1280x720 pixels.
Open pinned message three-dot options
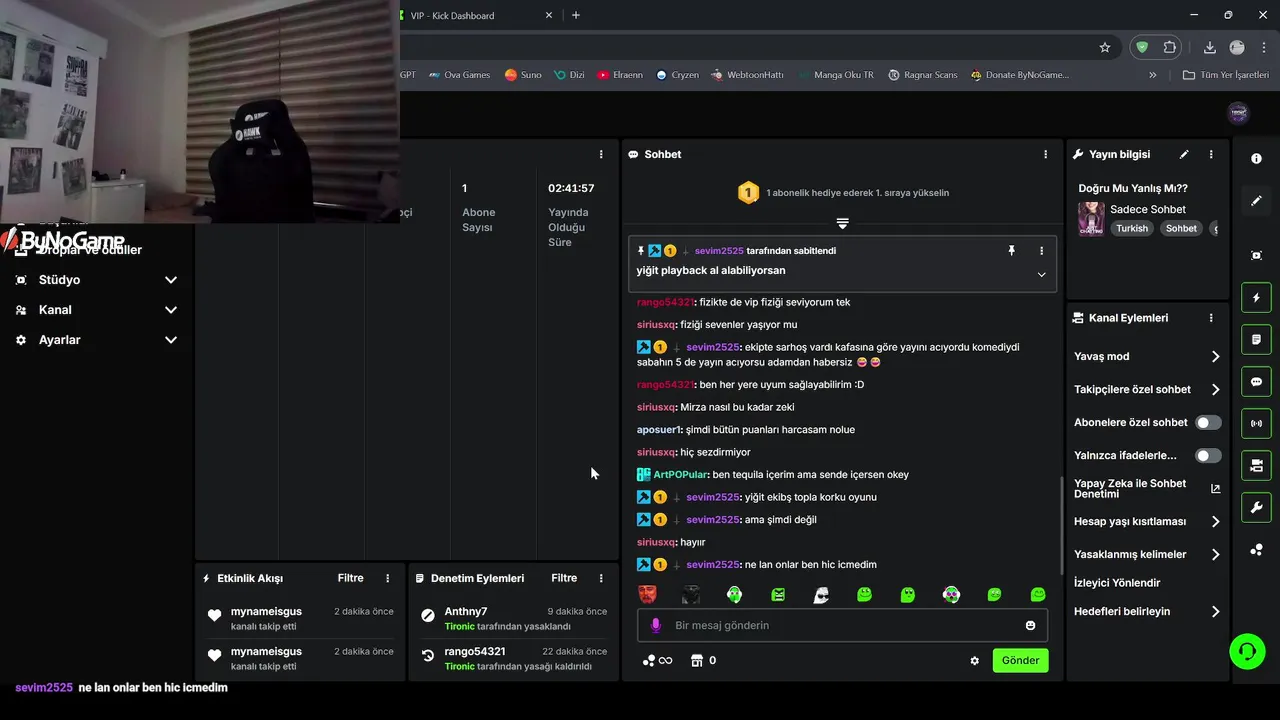1041,251
